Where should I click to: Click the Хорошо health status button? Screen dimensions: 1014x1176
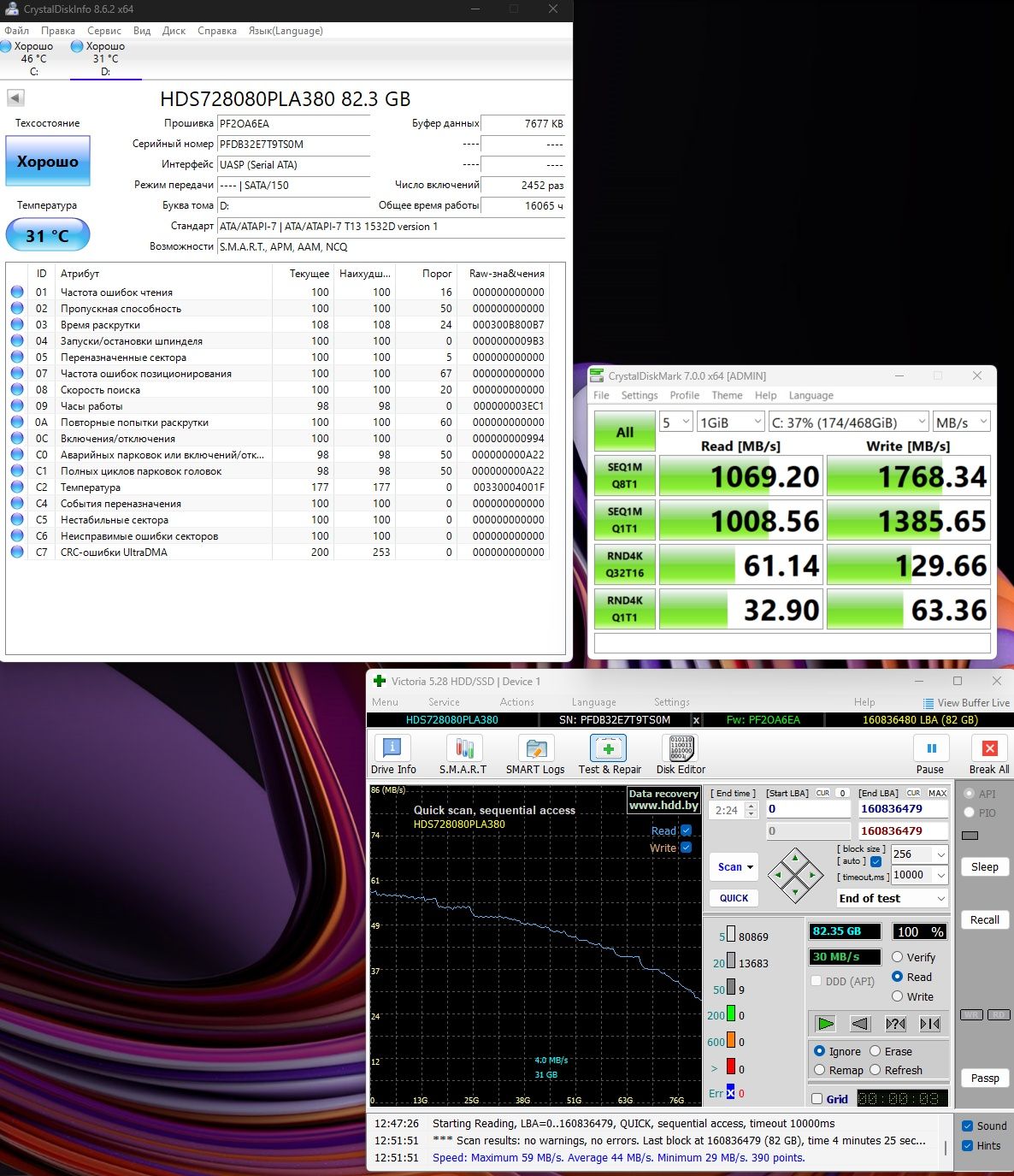click(48, 162)
